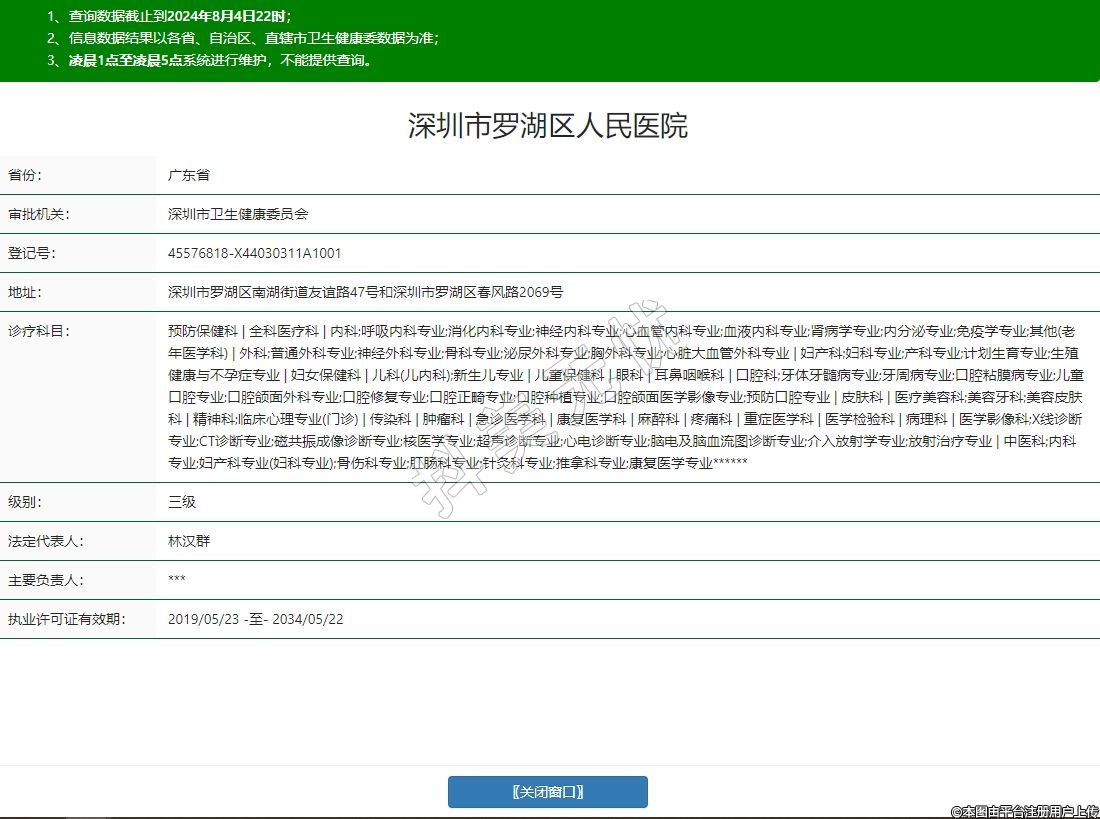Click the 地址 field label
1100x819 pixels.
pyautogui.click(x=25, y=293)
